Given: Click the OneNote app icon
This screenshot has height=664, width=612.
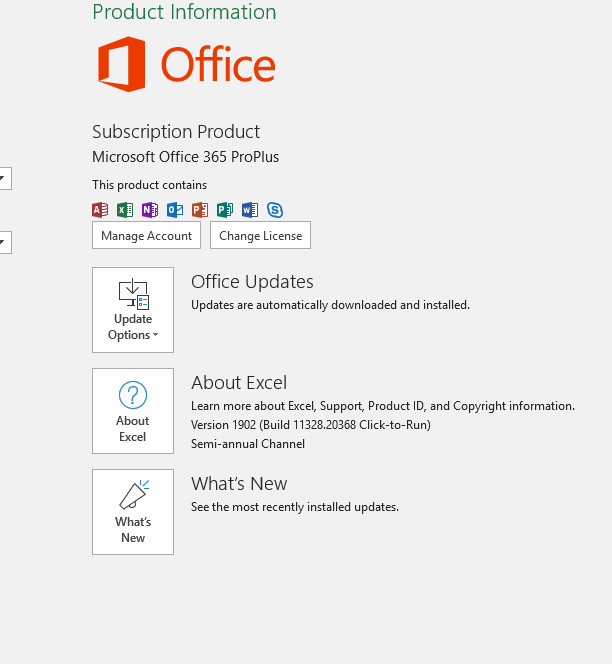Looking at the screenshot, I should (150, 210).
